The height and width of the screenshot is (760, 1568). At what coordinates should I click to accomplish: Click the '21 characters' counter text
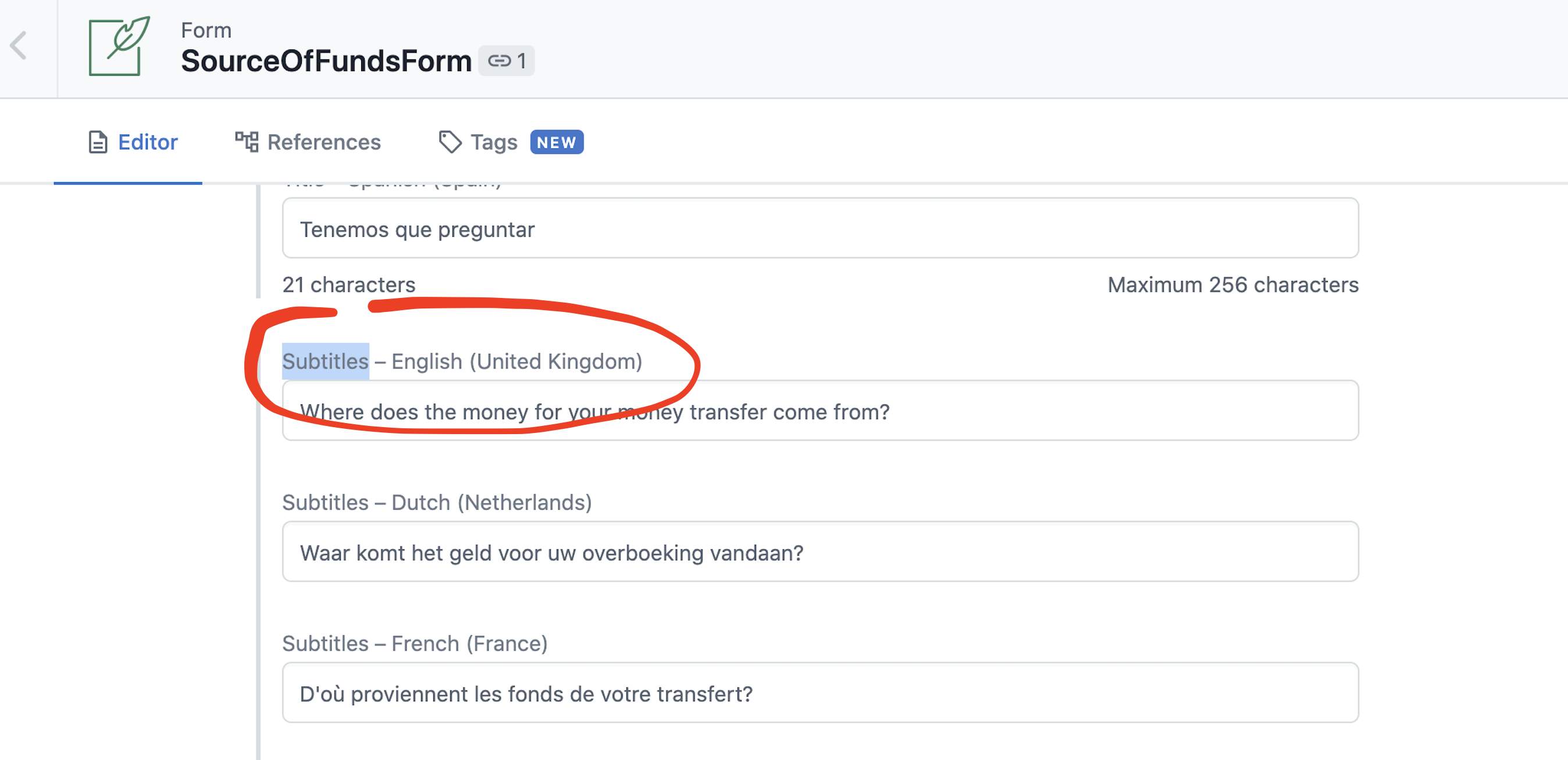tap(349, 285)
